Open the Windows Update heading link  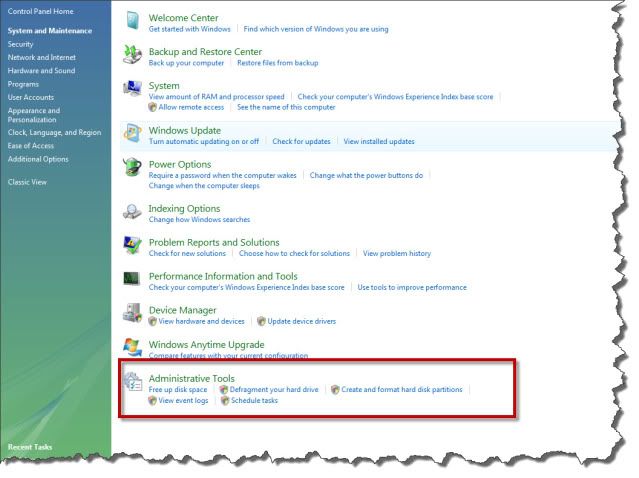(x=185, y=131)
